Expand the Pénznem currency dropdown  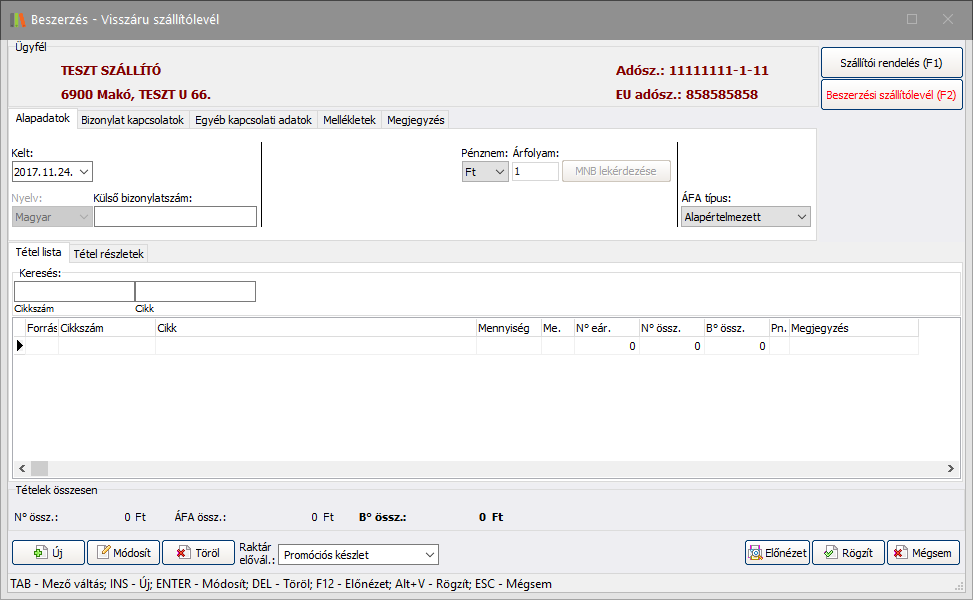[500, 172]
